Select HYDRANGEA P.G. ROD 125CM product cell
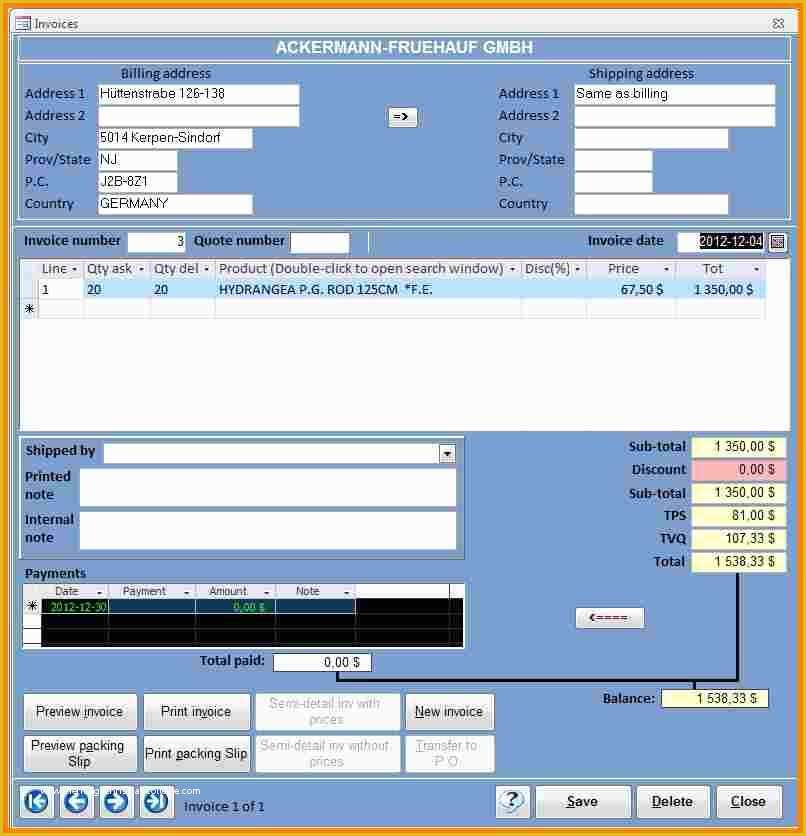The image size is (806, 836). [368, 290]
